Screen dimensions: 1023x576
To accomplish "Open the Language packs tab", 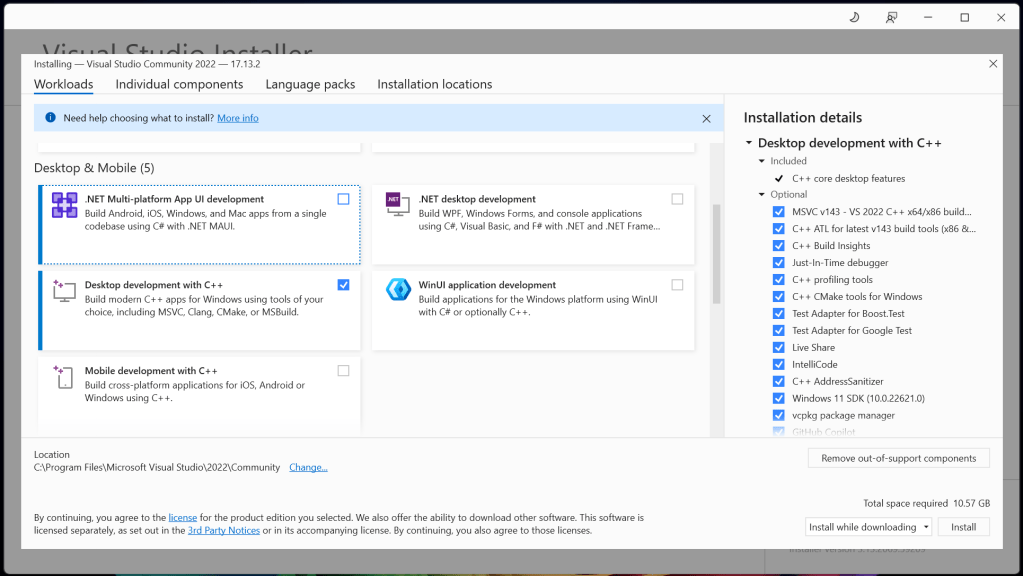I will point(310,85).
